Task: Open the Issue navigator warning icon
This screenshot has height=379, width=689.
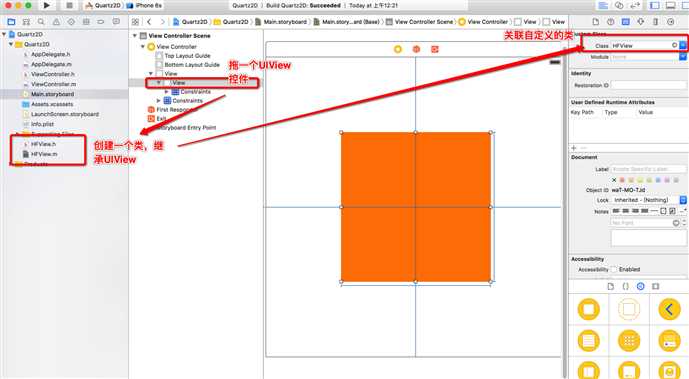Action: tap(56, 22)
